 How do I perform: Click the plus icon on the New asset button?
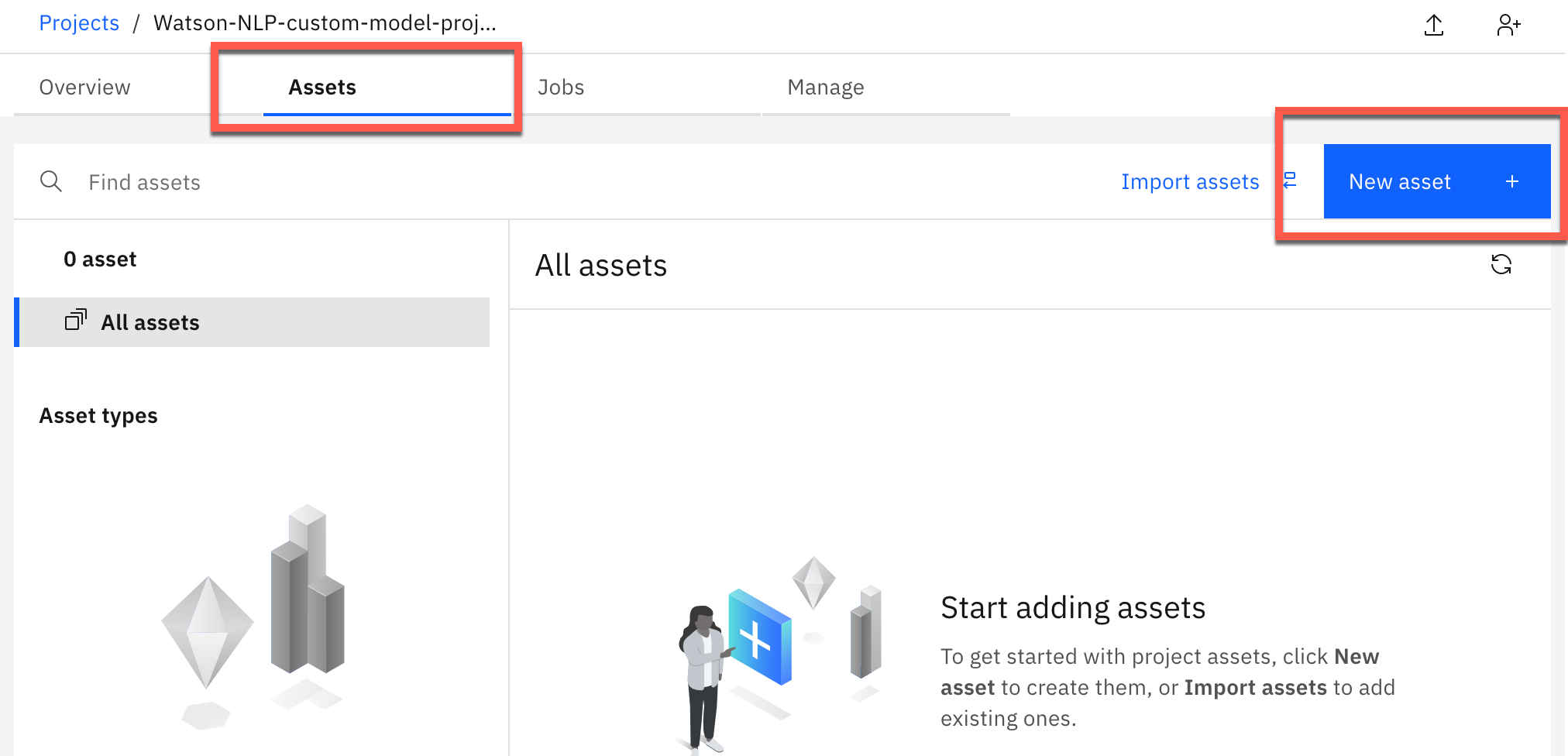1511,181
